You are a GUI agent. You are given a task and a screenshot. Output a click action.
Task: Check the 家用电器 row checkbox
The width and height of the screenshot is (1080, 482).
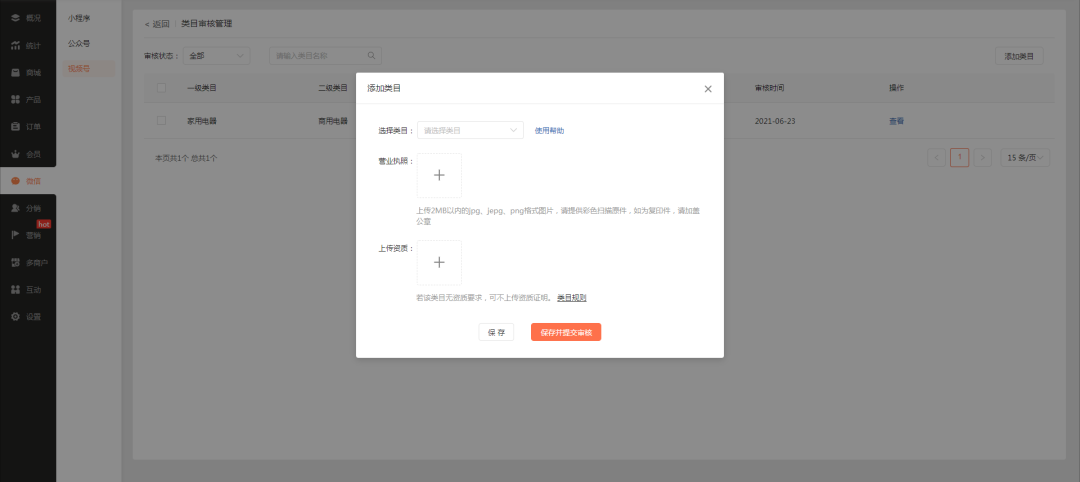(161, 121)
